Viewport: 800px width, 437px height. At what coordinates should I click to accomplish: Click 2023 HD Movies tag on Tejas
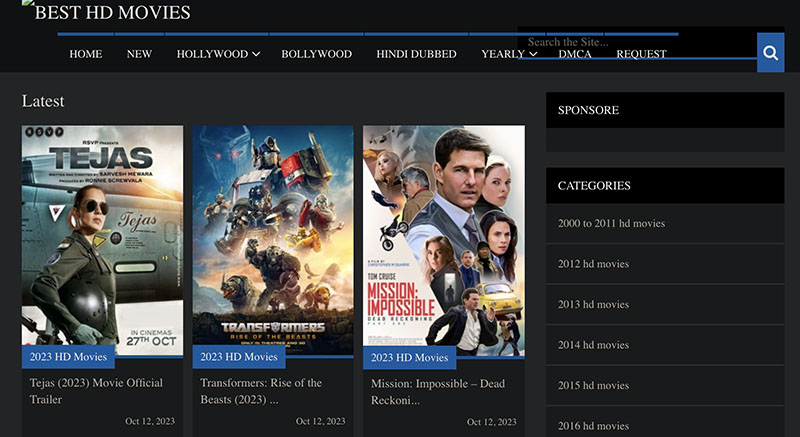coord(69,357)
